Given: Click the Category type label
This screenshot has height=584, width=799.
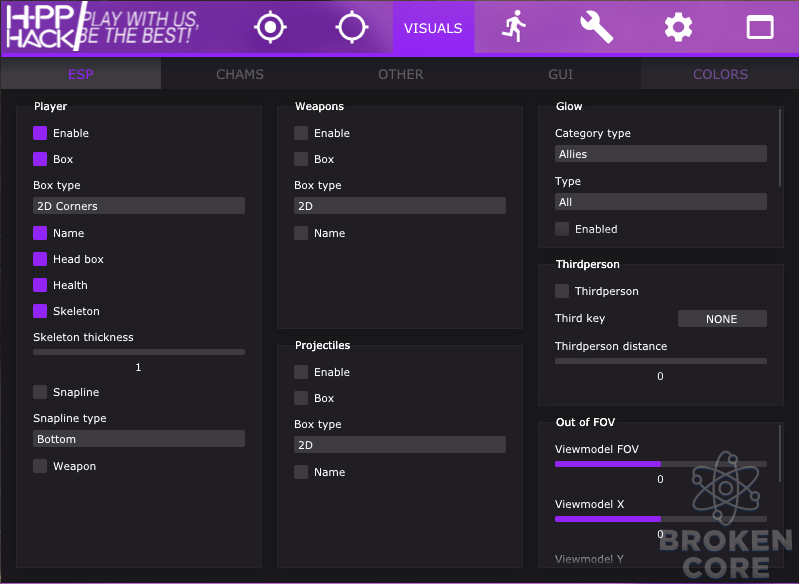Looking at the screenshot, I should (x=592, y=133).
